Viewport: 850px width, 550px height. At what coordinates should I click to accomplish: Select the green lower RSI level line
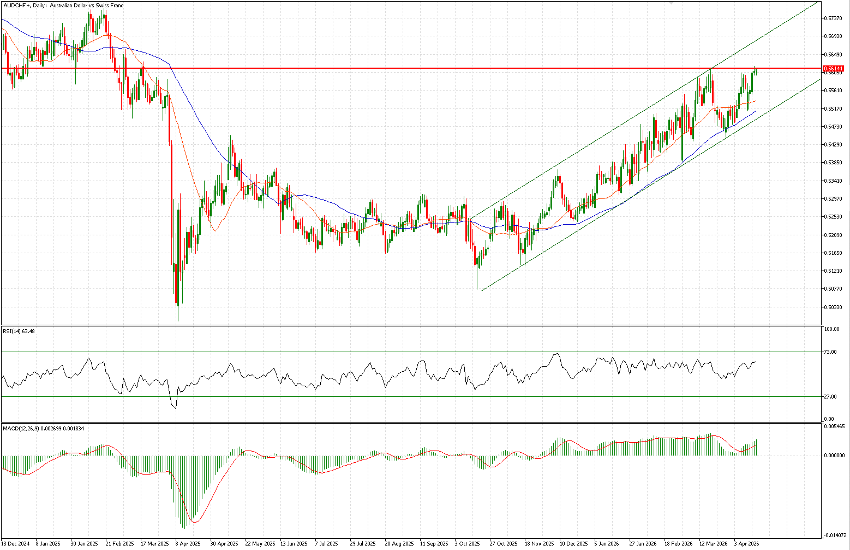point(400,396)
